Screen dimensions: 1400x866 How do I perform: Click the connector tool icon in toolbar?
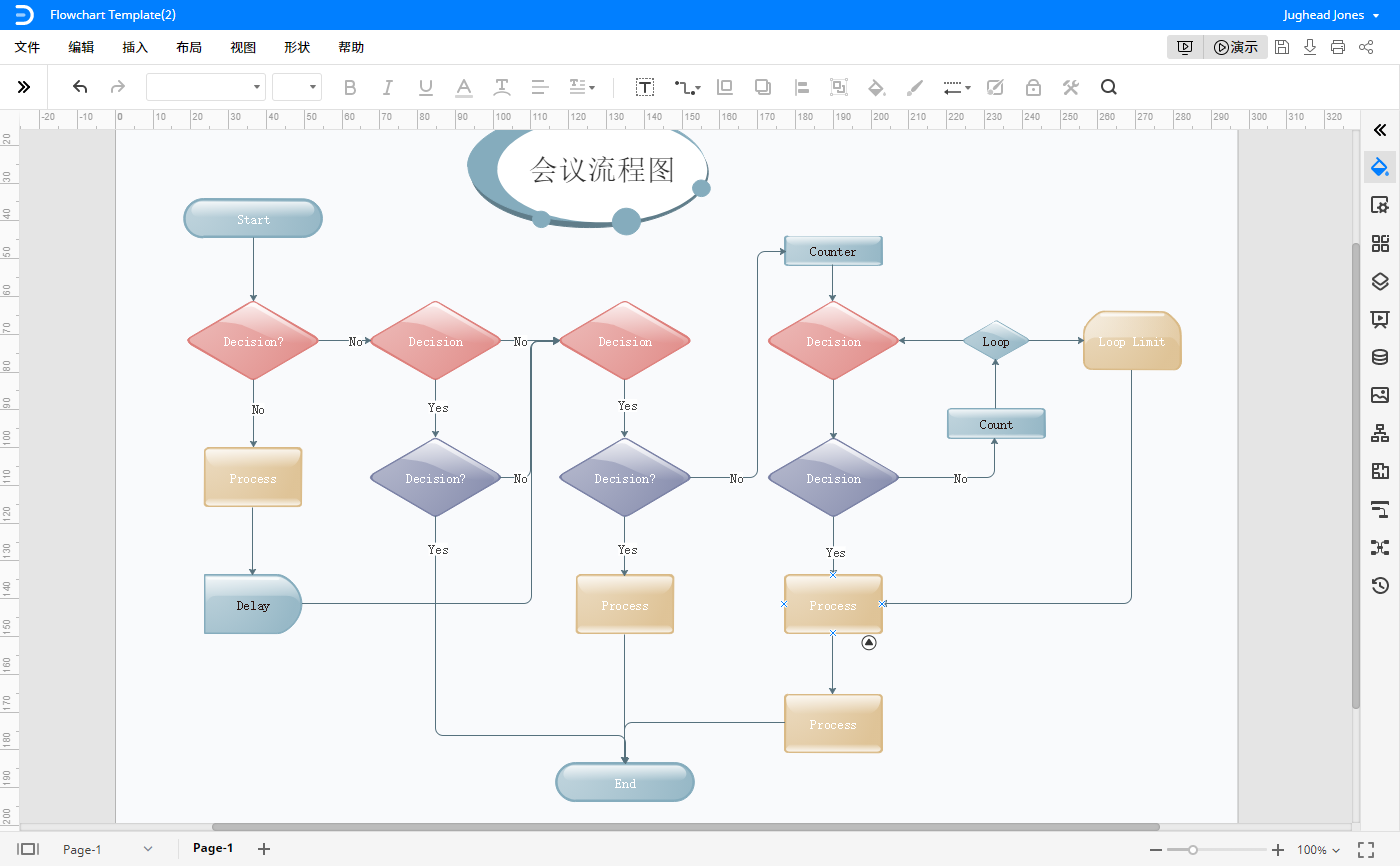click(686, 88)
